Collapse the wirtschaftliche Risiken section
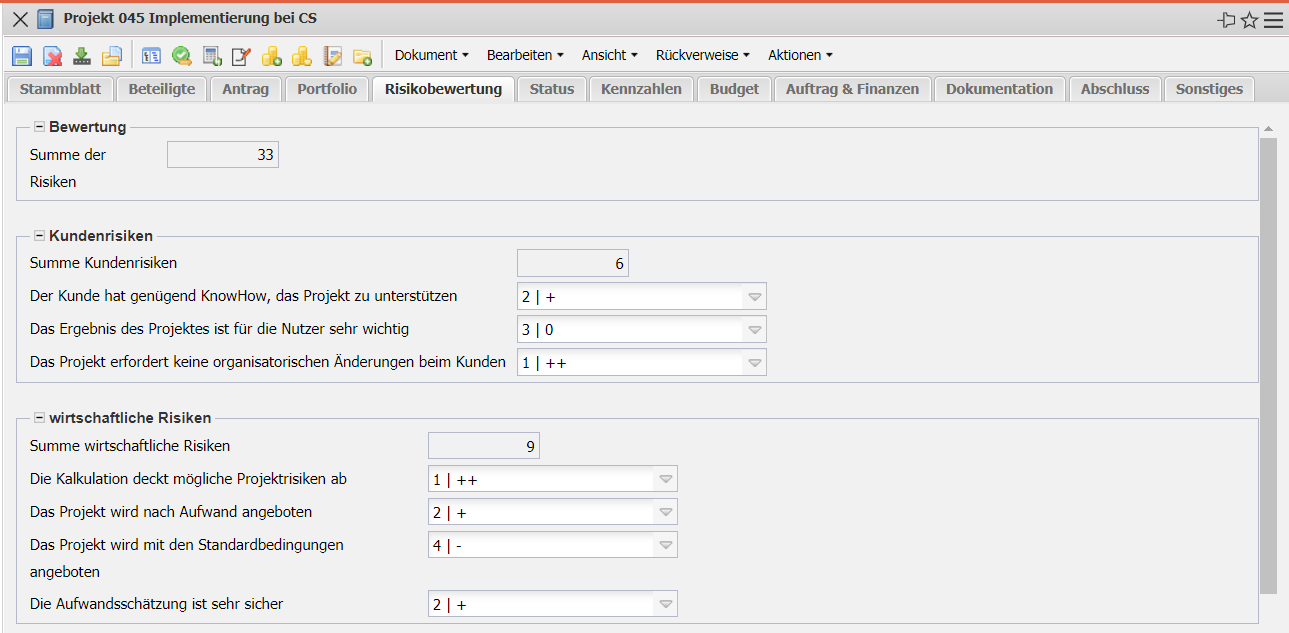The height and width of the screenshot is (633, 1289). [x=40, y=418]
